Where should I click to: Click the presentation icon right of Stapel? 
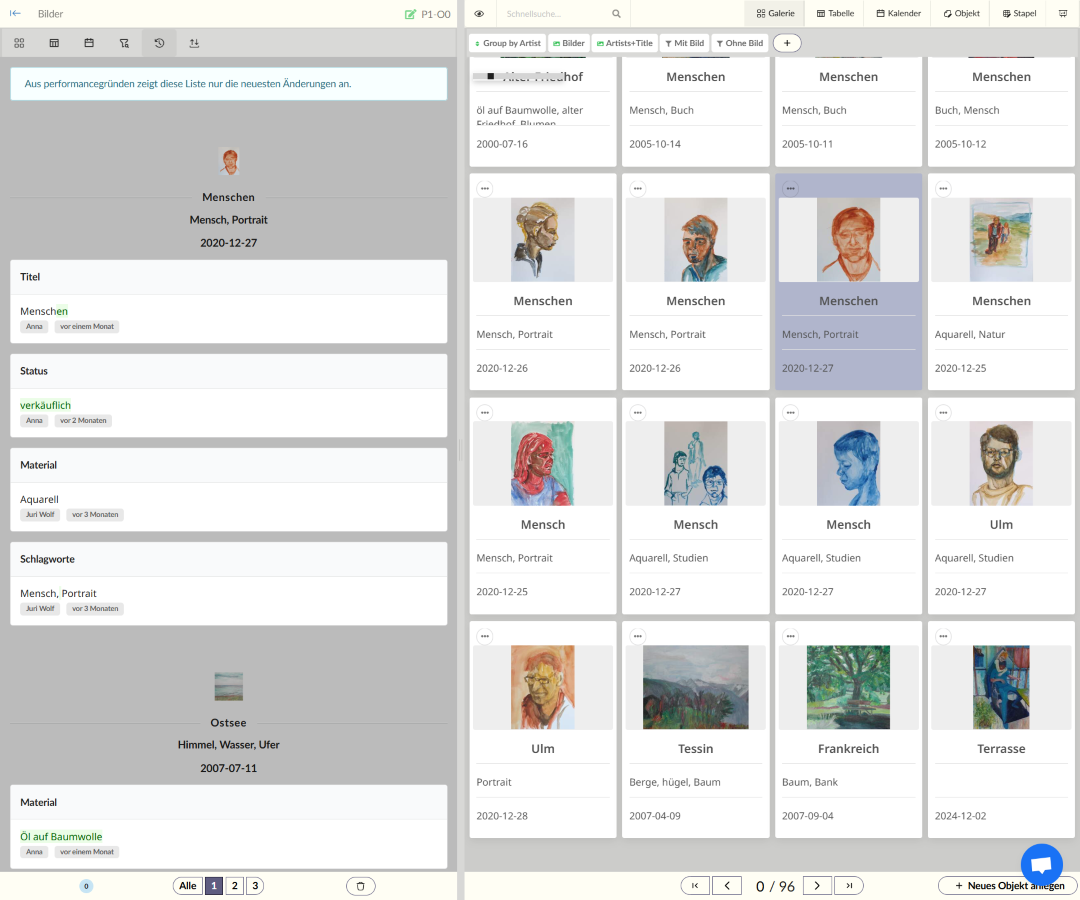1063,14
